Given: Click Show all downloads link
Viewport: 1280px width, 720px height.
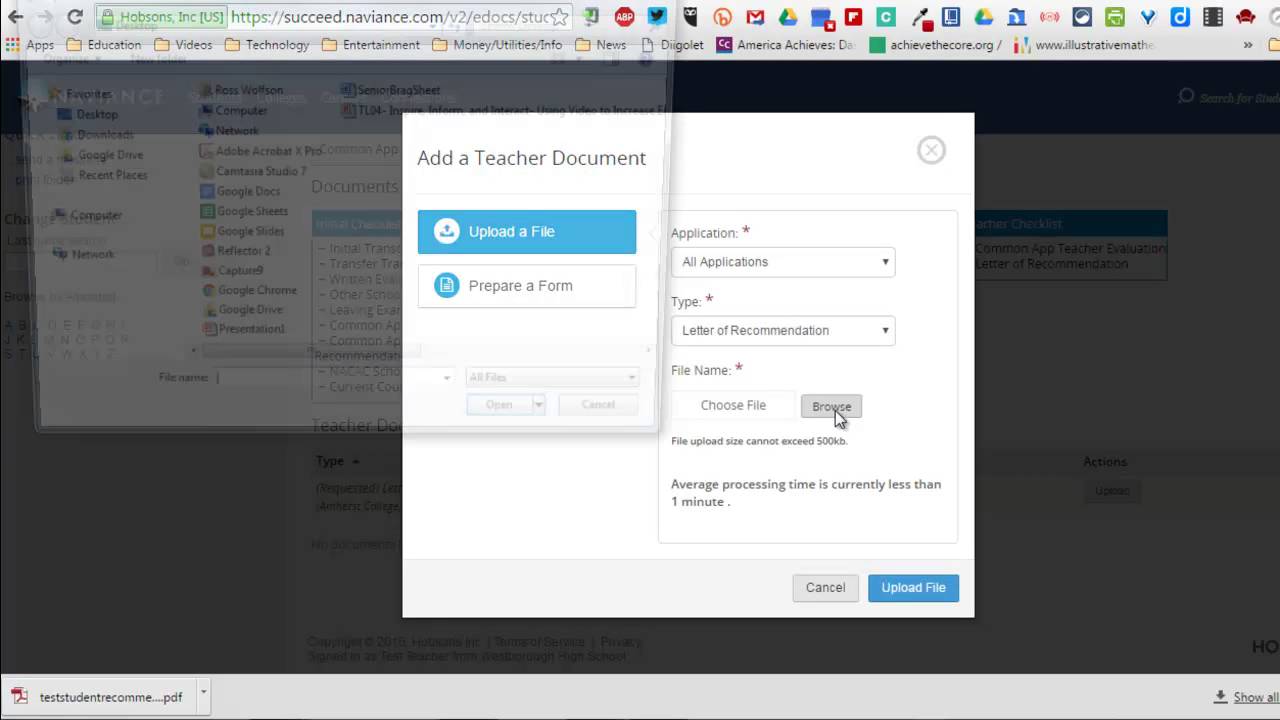Looking at the screenshot, I should 1247,697.
